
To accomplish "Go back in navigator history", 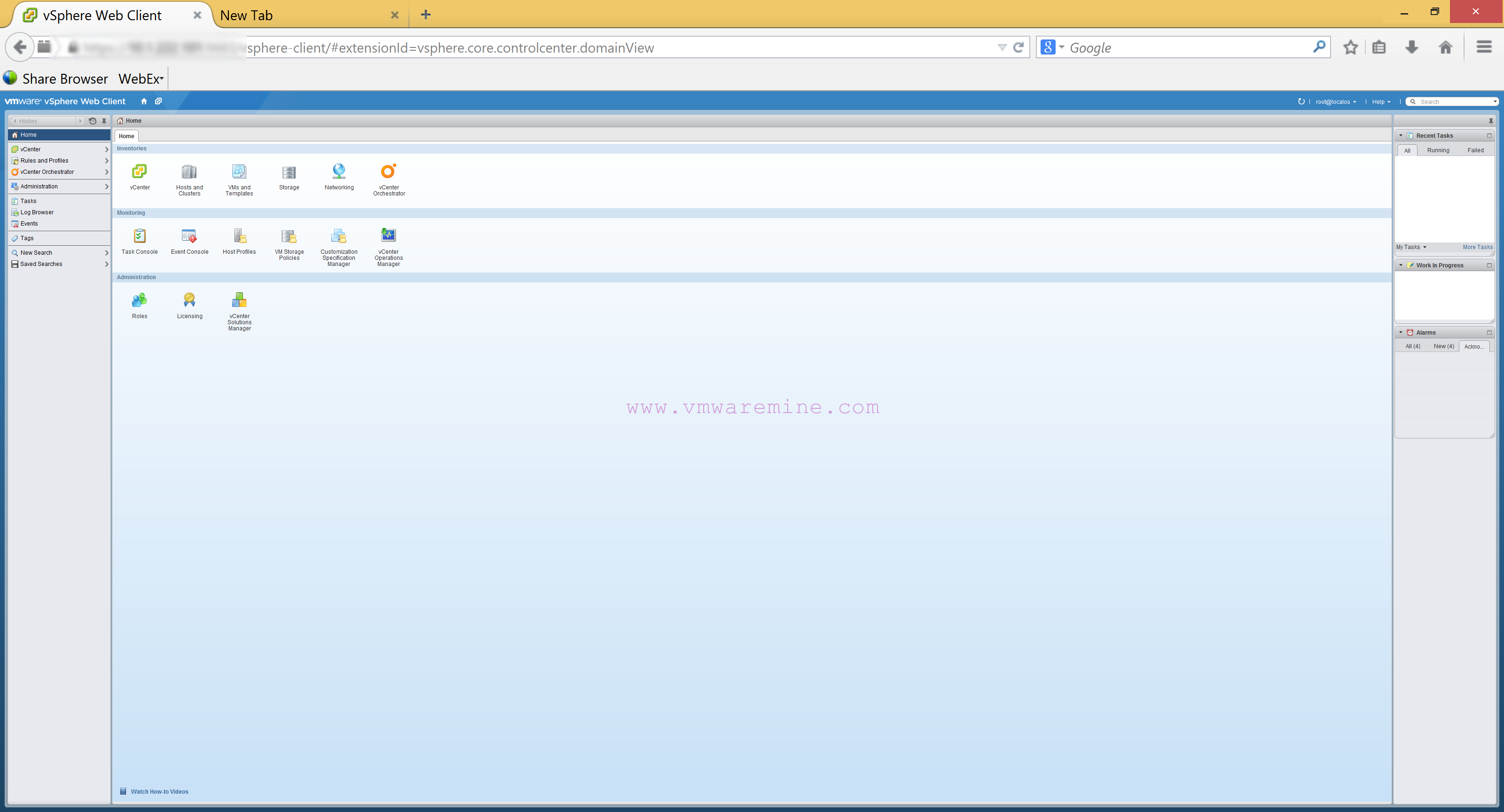I will (x=15, y=121).
